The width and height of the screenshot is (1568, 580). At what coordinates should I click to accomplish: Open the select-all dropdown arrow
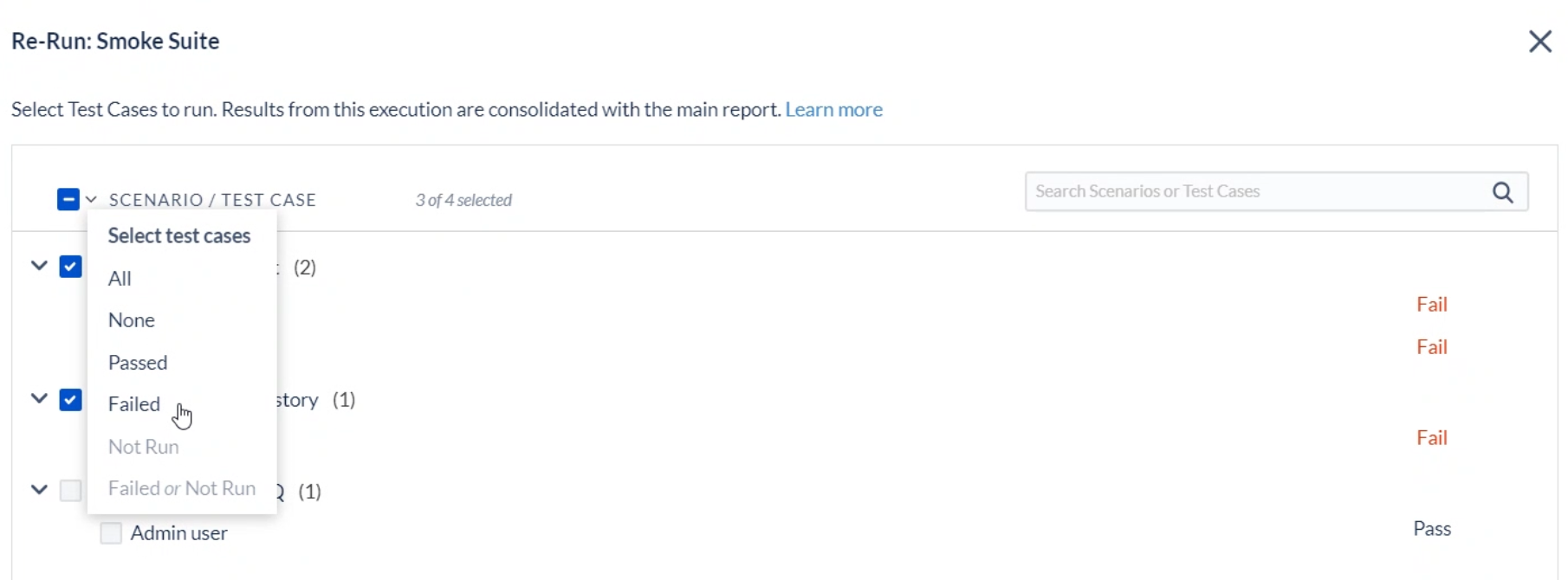pos(91,199)
